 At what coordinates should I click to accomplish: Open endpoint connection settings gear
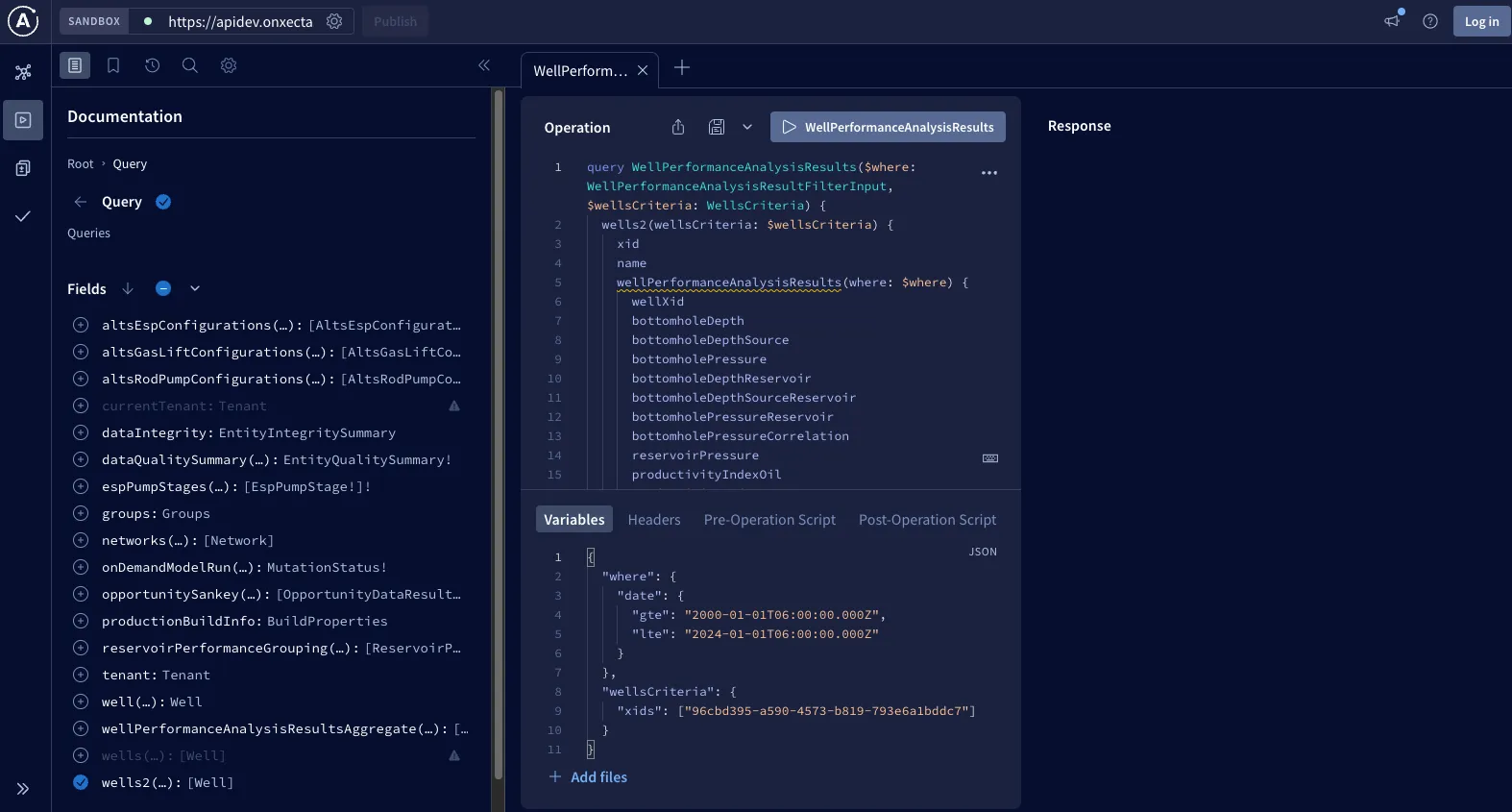(334, 21)
